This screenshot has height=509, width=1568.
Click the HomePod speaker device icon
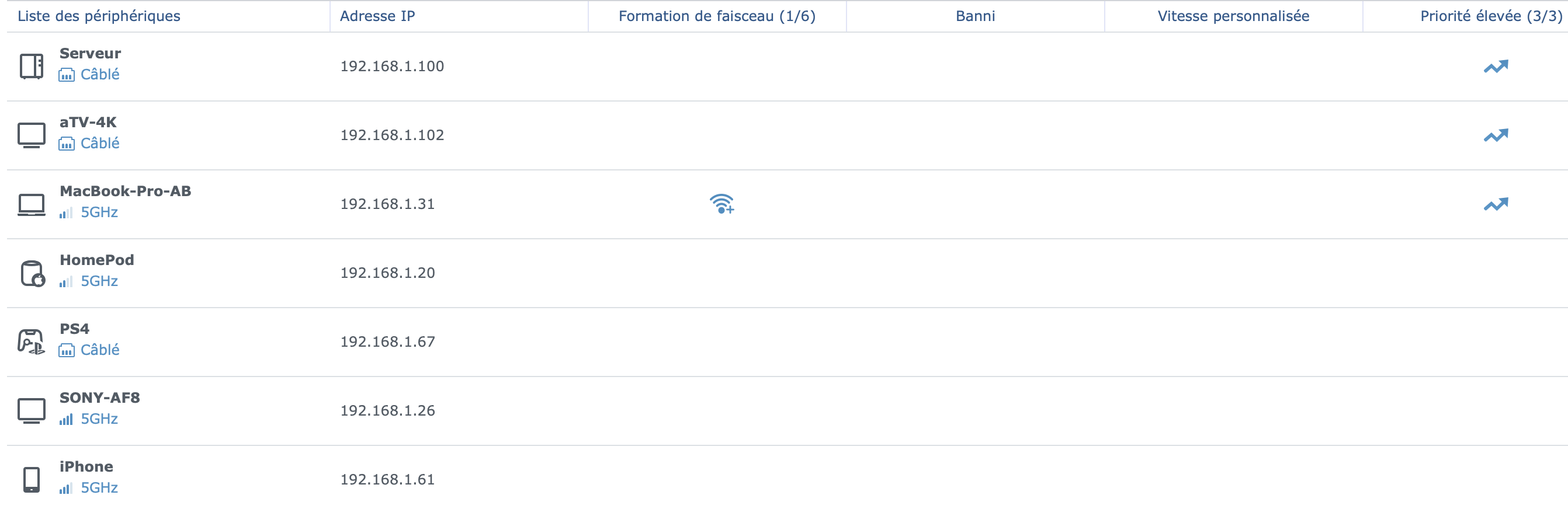[x=32, y=274]
